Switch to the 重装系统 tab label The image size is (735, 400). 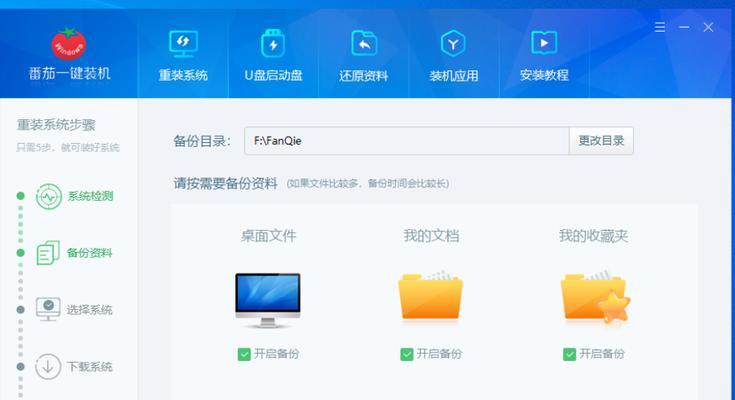183,75
